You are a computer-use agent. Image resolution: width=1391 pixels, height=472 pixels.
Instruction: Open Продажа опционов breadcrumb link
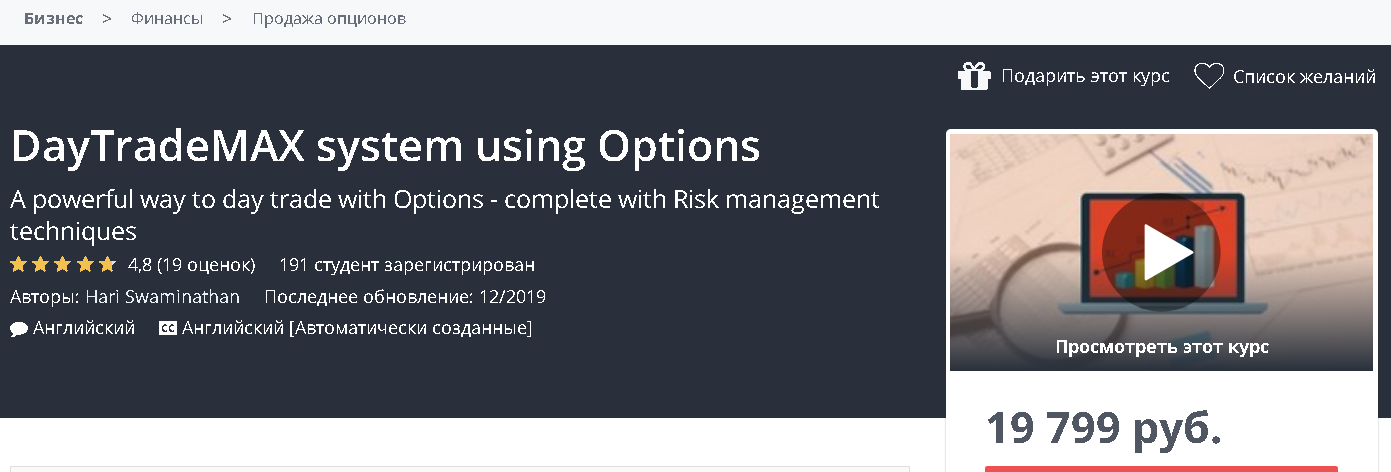tap(329, 18)
